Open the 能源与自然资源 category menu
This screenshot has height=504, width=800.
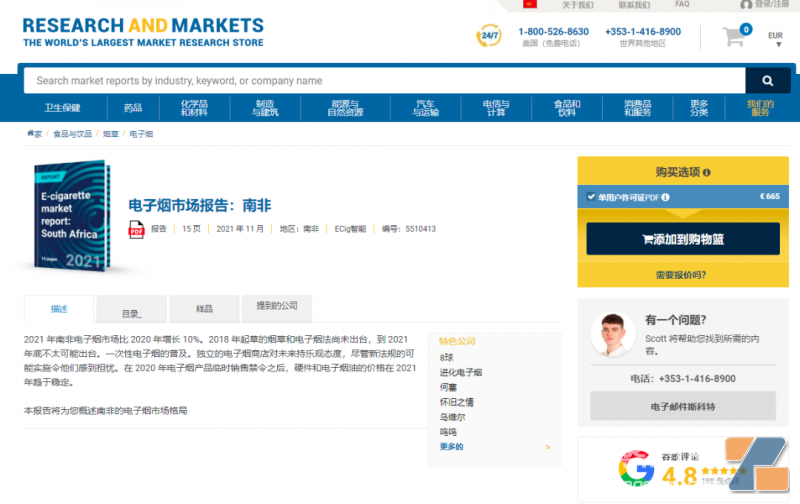click(x=345, y=108)
